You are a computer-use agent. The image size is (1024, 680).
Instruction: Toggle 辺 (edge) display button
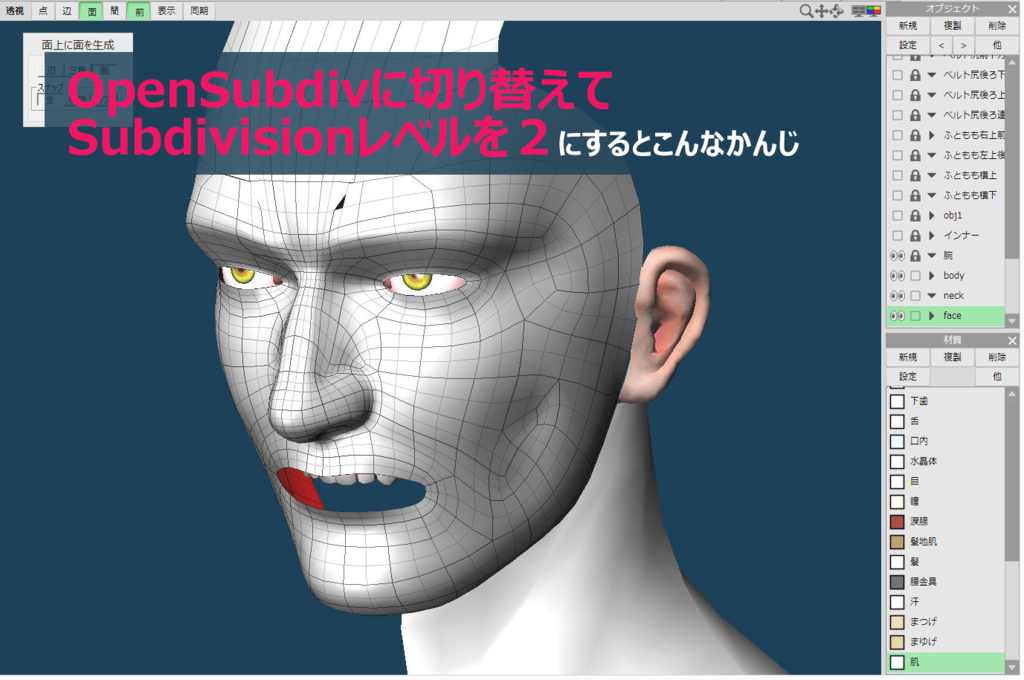point(67,11)
